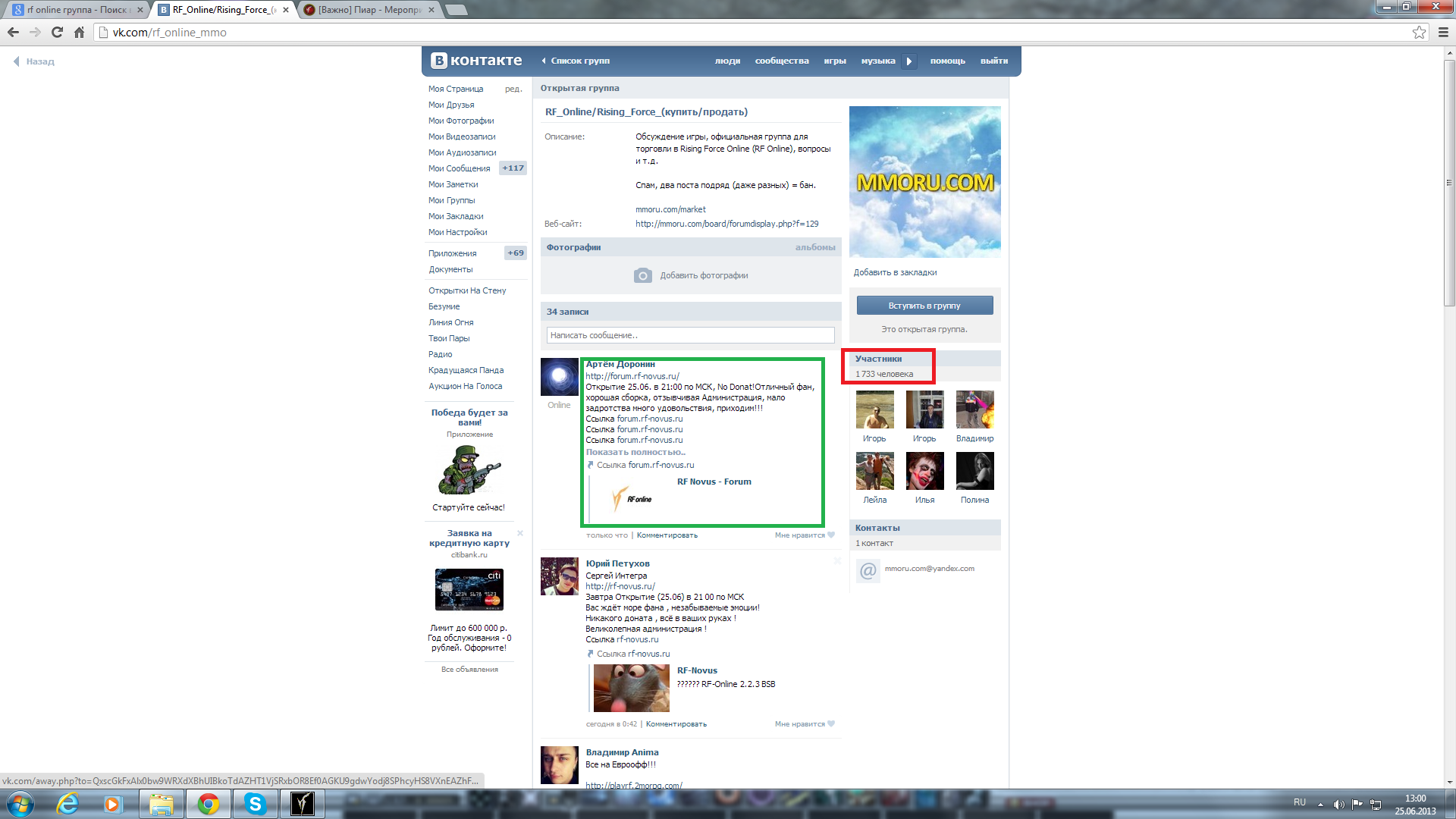Viewport: 1456px width, 819px height.
Task: Like Артём Доронин's post with the heart
Action: tap(831, 535)
